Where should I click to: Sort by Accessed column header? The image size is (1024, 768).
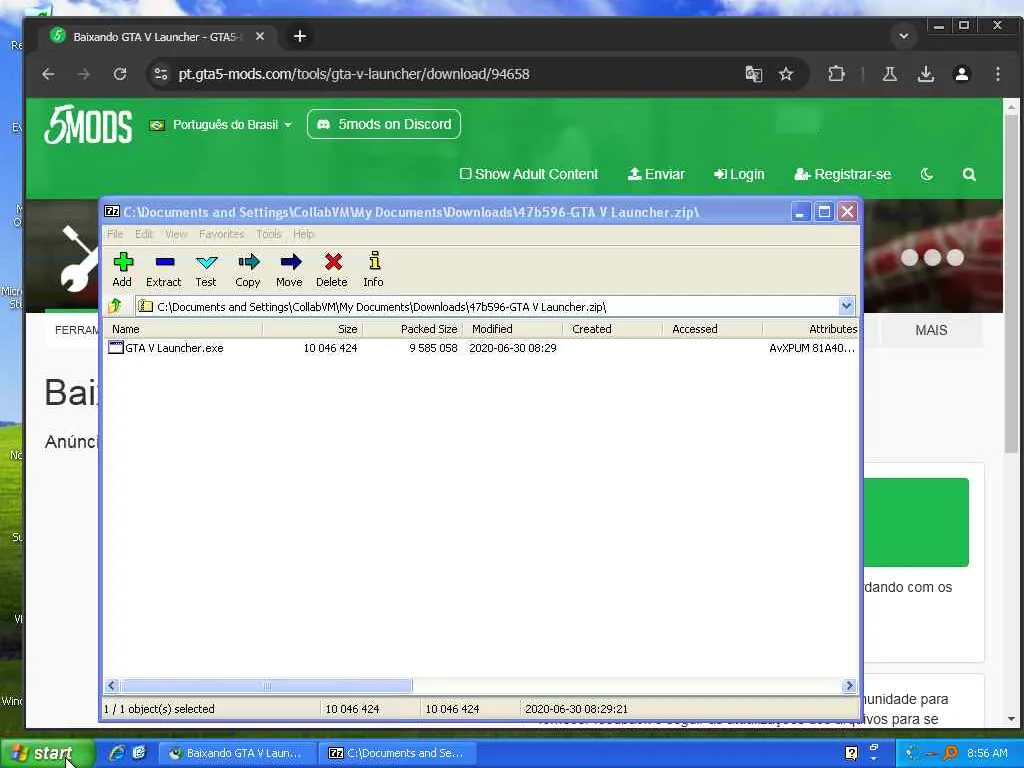click(712, 329)
